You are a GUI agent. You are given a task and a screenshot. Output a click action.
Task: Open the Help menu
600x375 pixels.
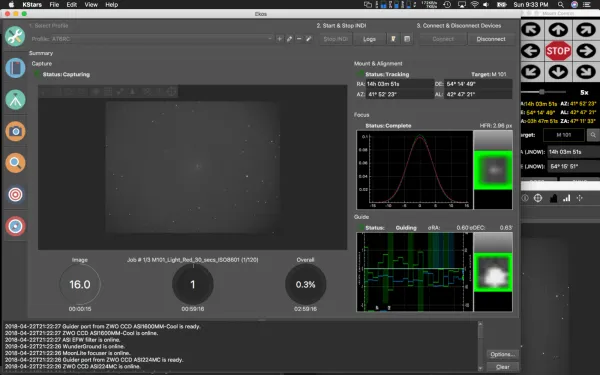coord(111,5)
